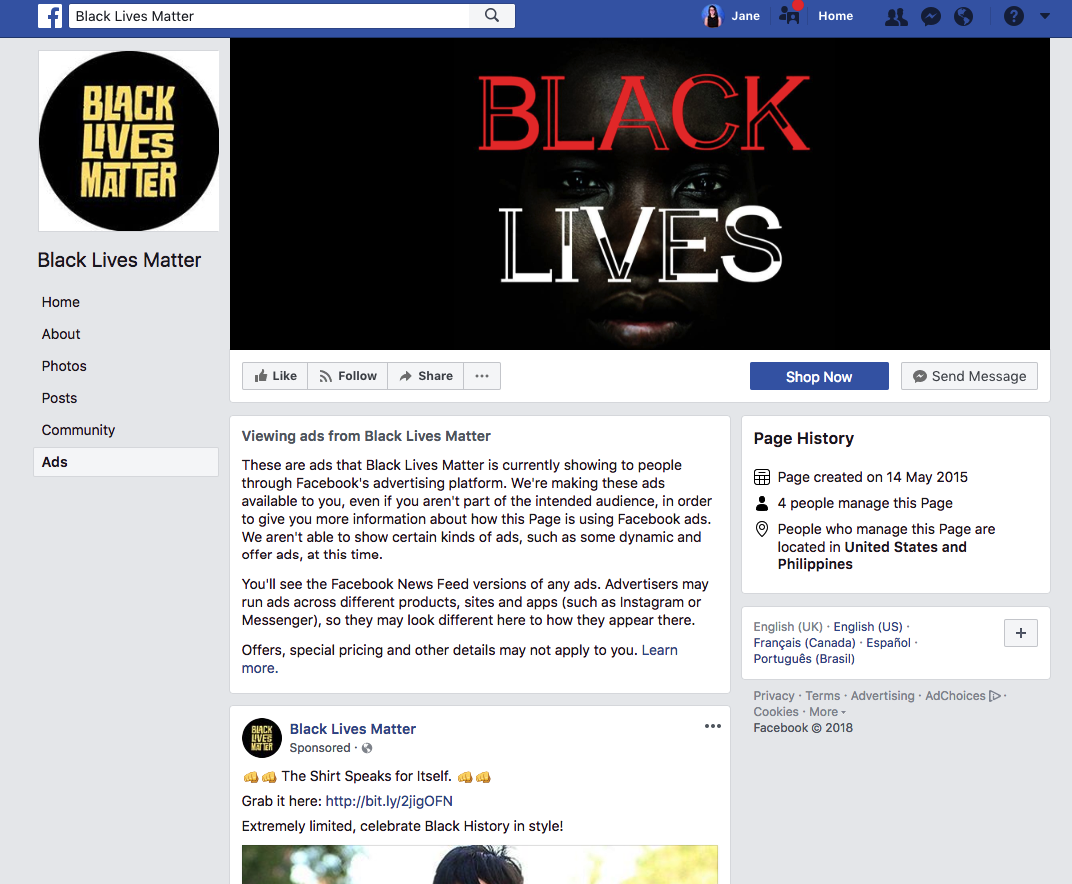This screenshot has height=884, width=1072.
Task: Click 'Page created on 14 May 2015' text
Action: pos(872,477)
